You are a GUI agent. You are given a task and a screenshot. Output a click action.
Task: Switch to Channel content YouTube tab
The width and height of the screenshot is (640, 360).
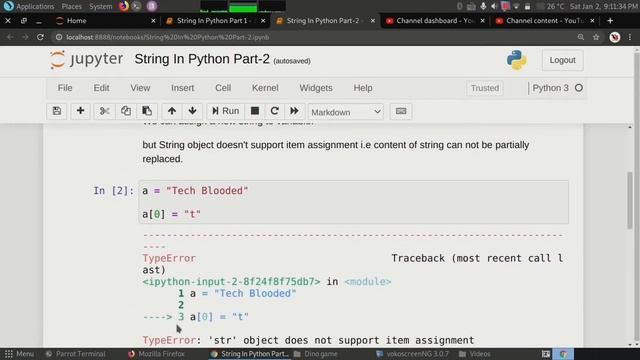pyautogui.click(x=544, y=21)
